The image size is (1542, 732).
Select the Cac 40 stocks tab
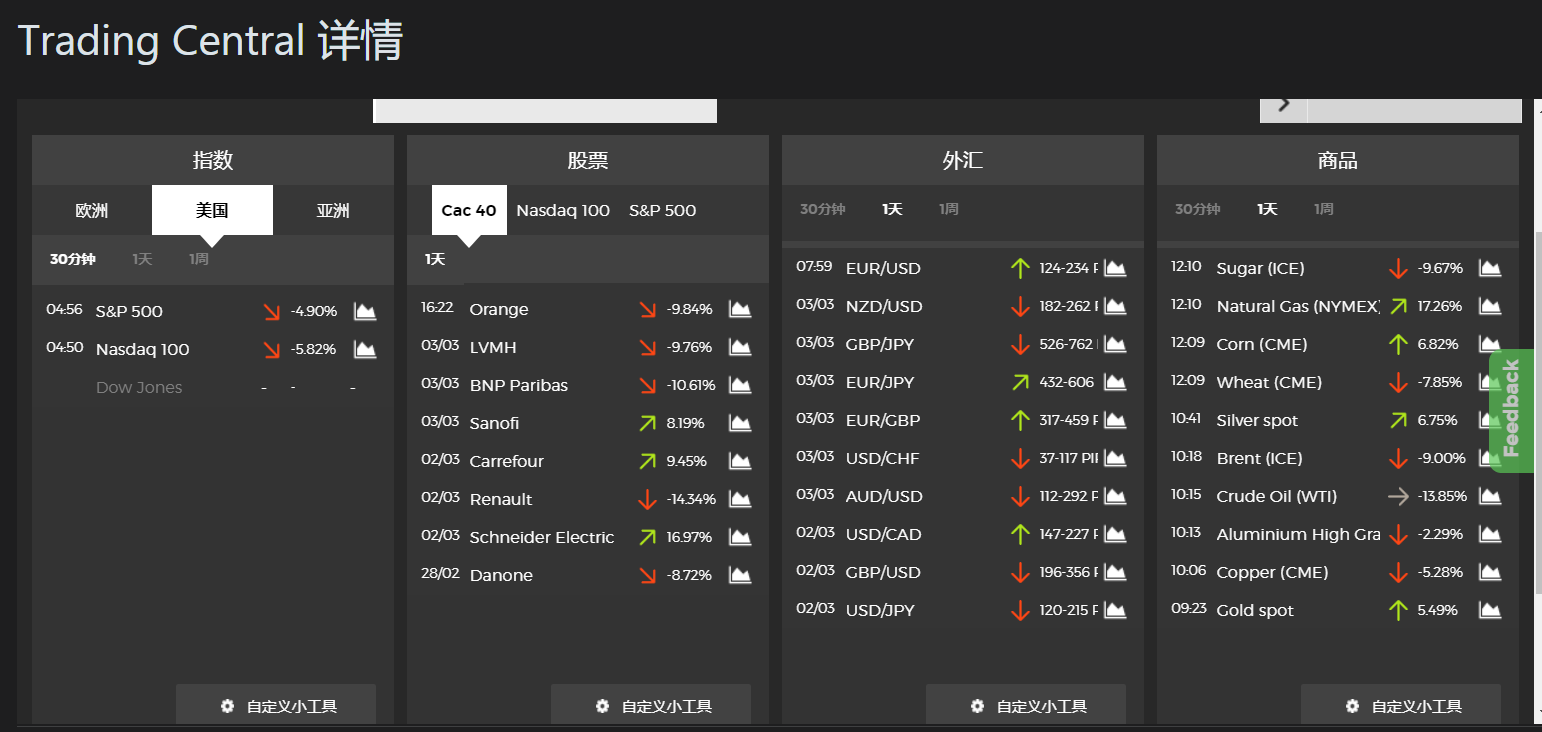click(469, 210)
